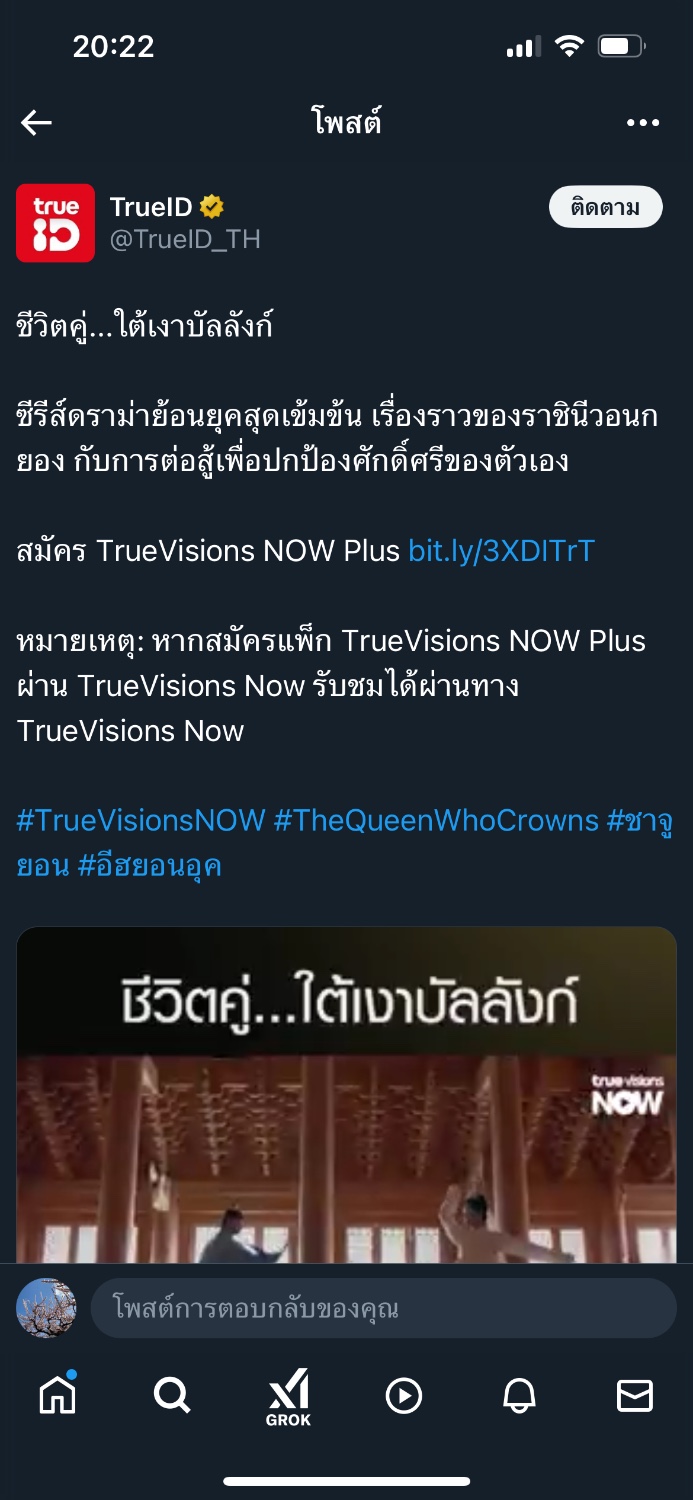Follow TrueID with the ติดตาม button
The height and width of the screenshot is (1500, 693).
point(606,207)
